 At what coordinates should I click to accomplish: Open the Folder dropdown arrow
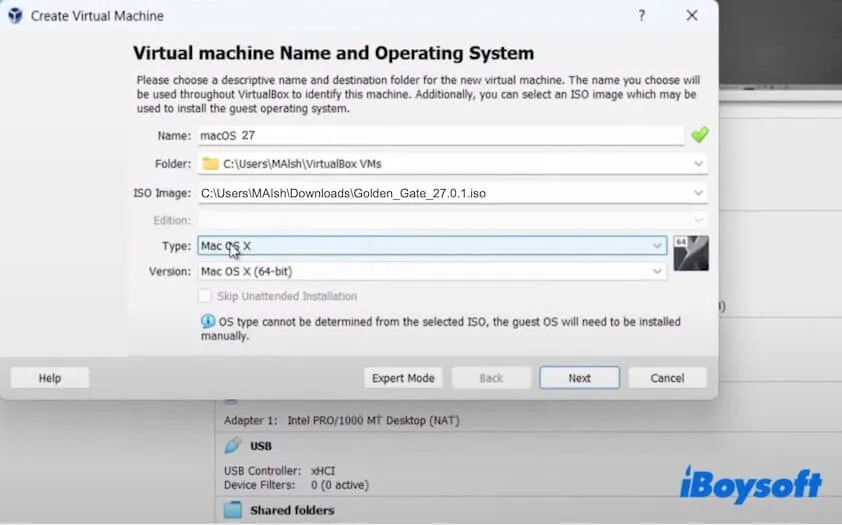[698, 164]
